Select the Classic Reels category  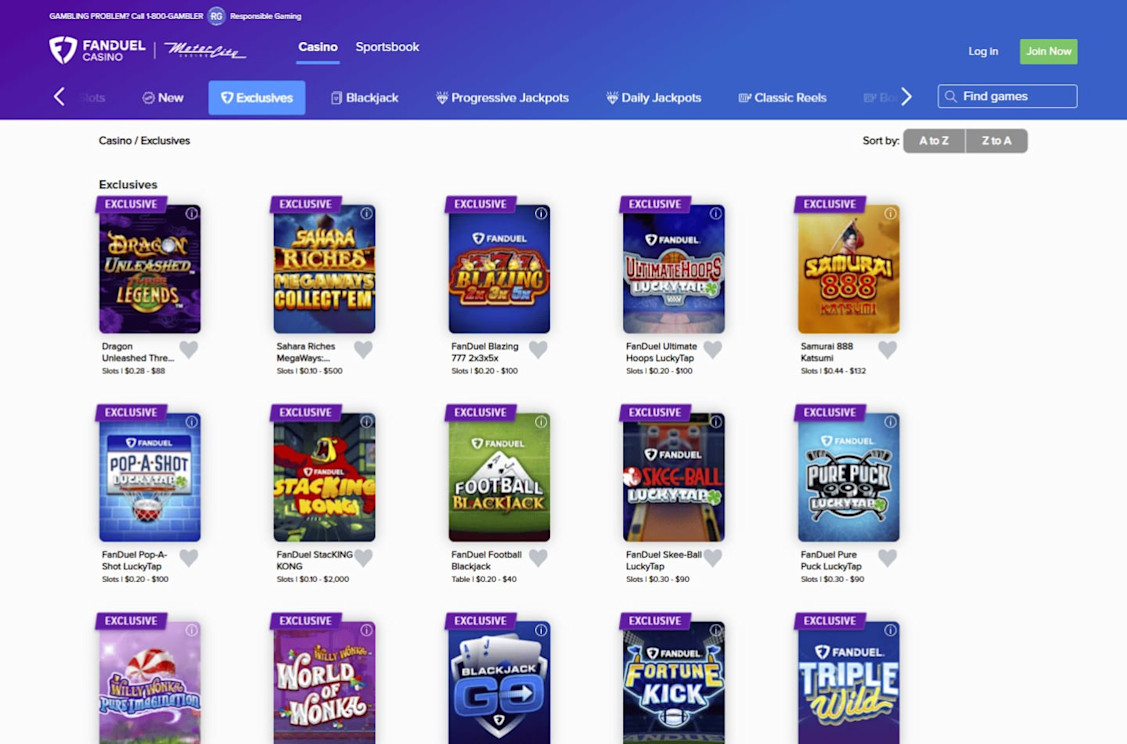tap(783, 98)
